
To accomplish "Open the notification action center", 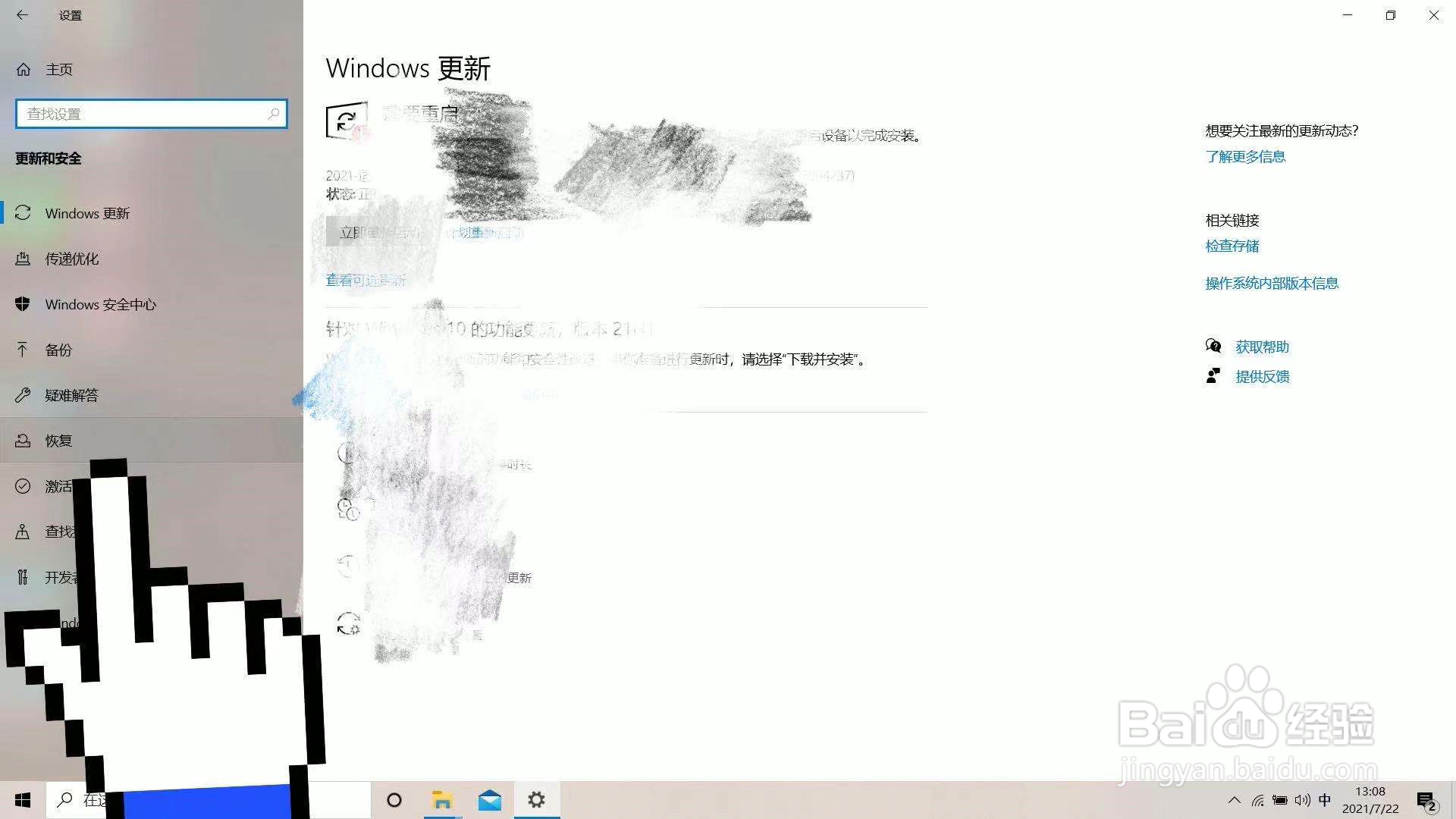I will point(1426,801).
